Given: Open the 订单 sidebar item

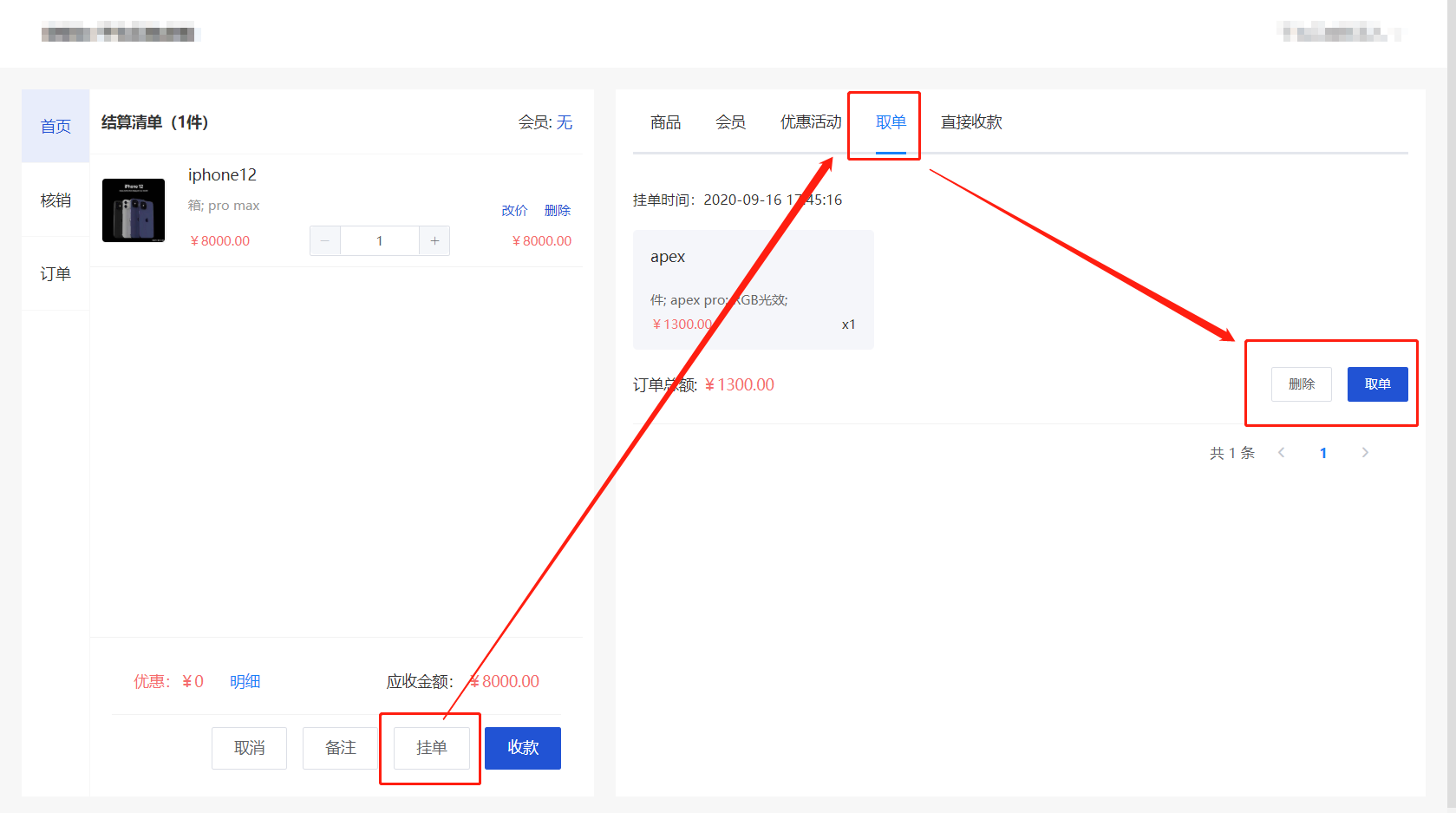Looking at the screenshot, I should pos(55,274).
